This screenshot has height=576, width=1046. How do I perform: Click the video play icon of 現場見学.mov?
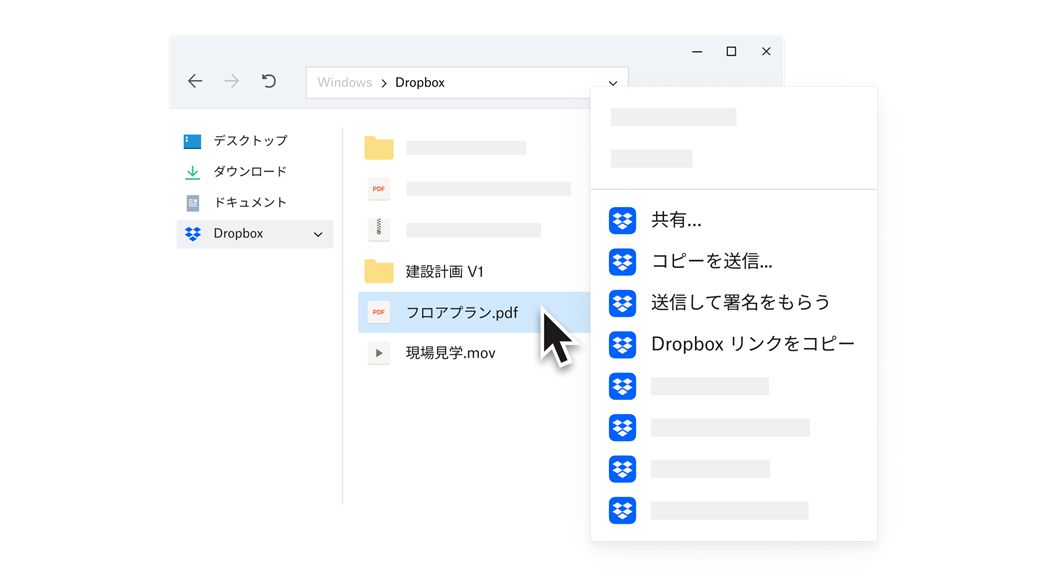[x=379, y=353]
